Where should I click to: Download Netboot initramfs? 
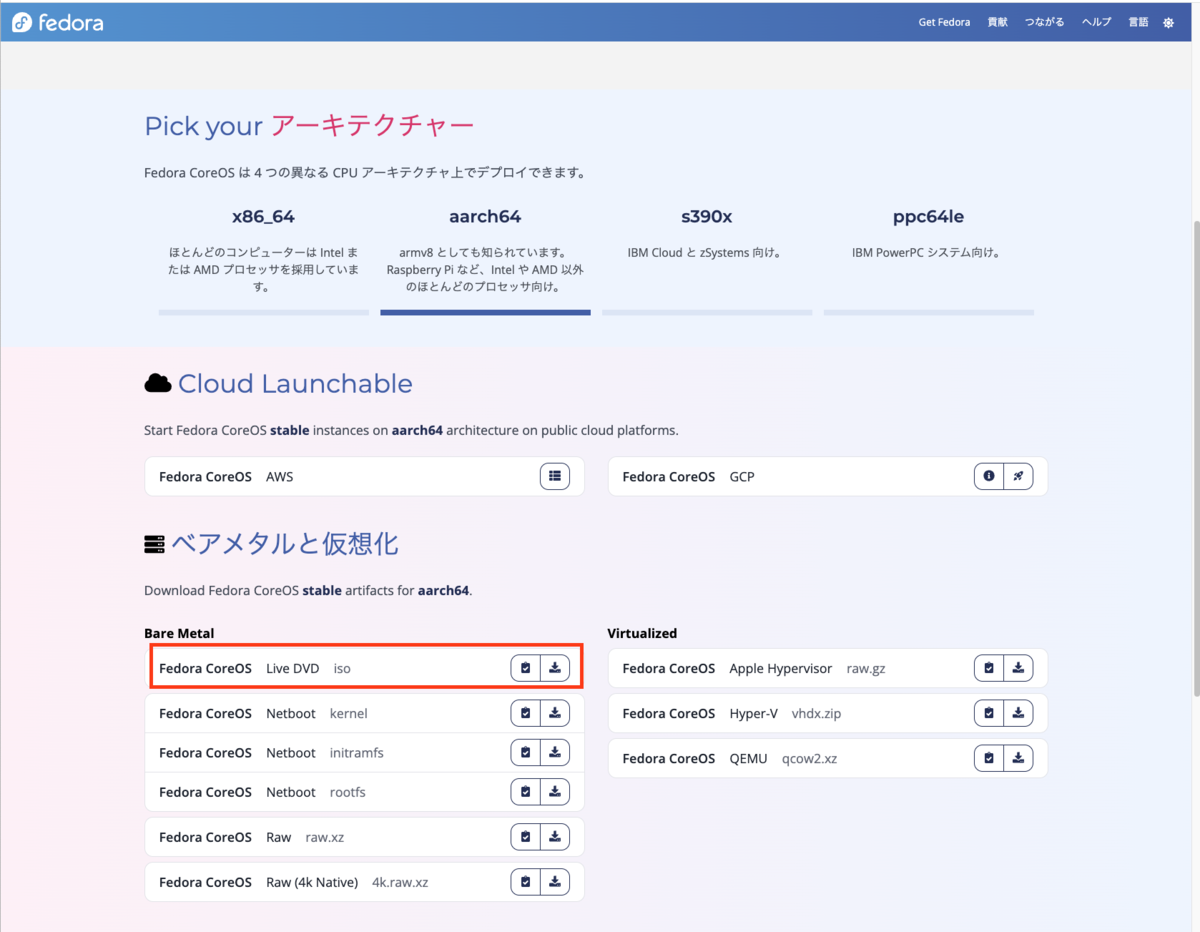(x=555, y=752)
